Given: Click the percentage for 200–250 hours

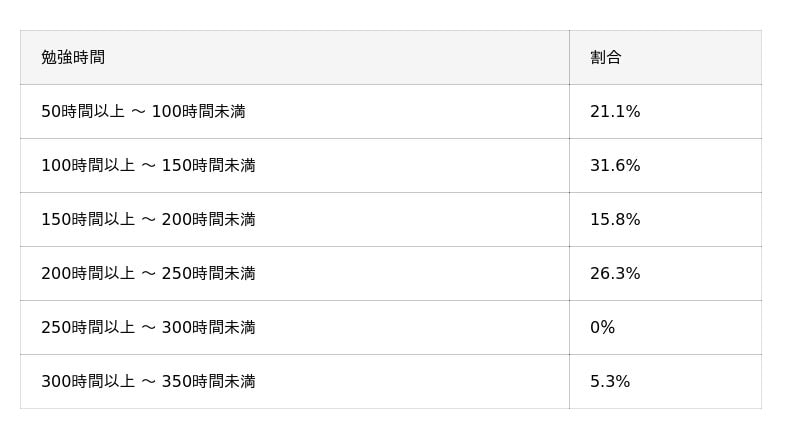Looking at the screenshot, I should [615, 274].
